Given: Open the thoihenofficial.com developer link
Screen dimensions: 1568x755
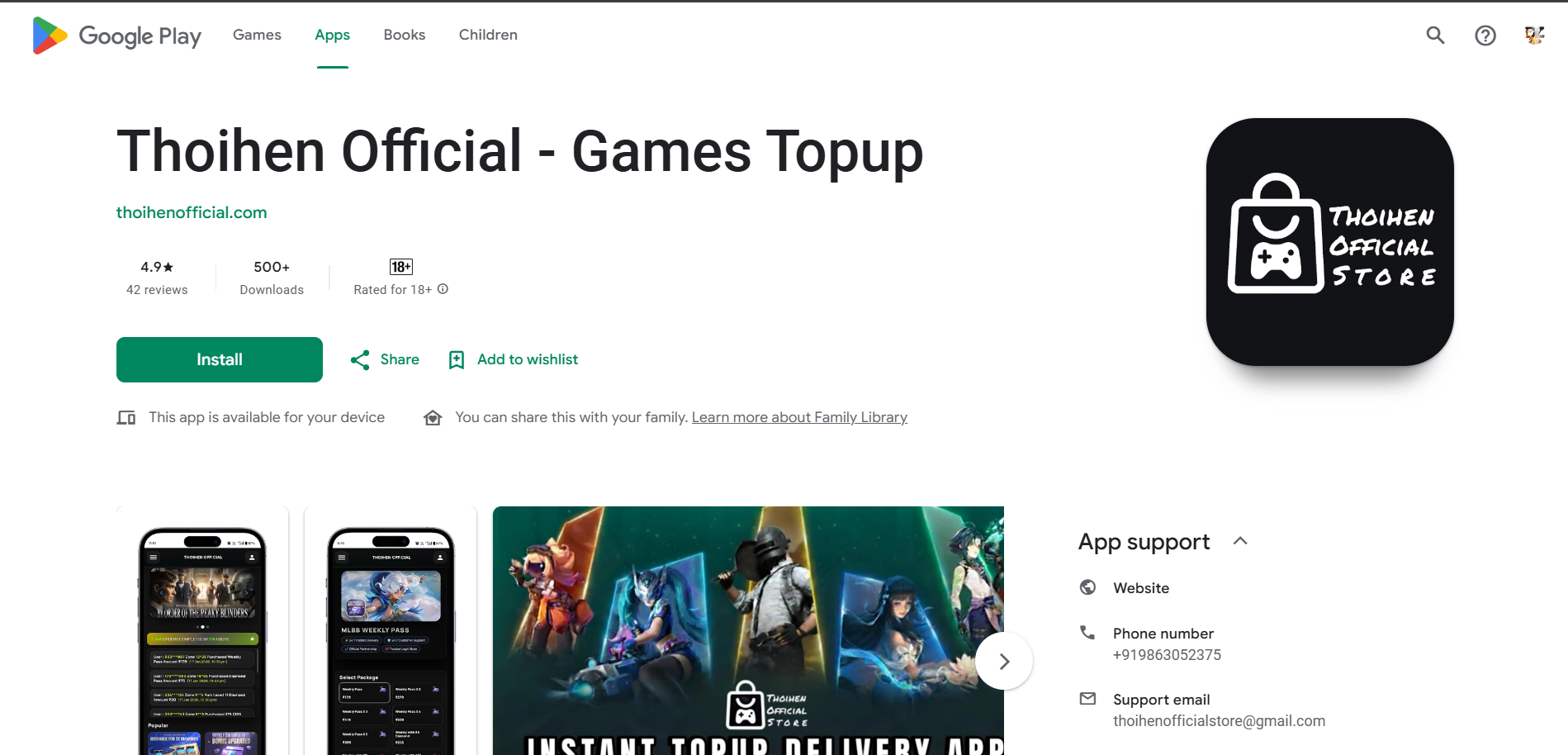Looking at the screenshot, I should coord(192,212).
